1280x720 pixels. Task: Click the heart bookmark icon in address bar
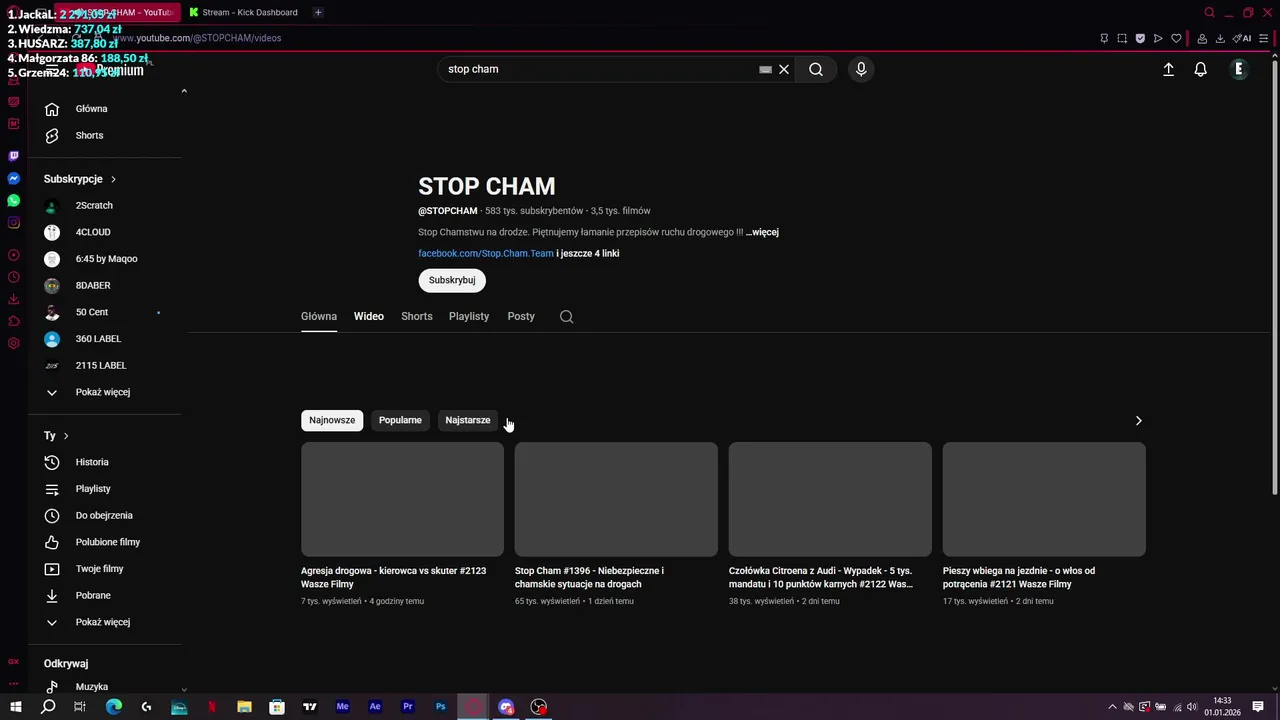pos(1176,39)
